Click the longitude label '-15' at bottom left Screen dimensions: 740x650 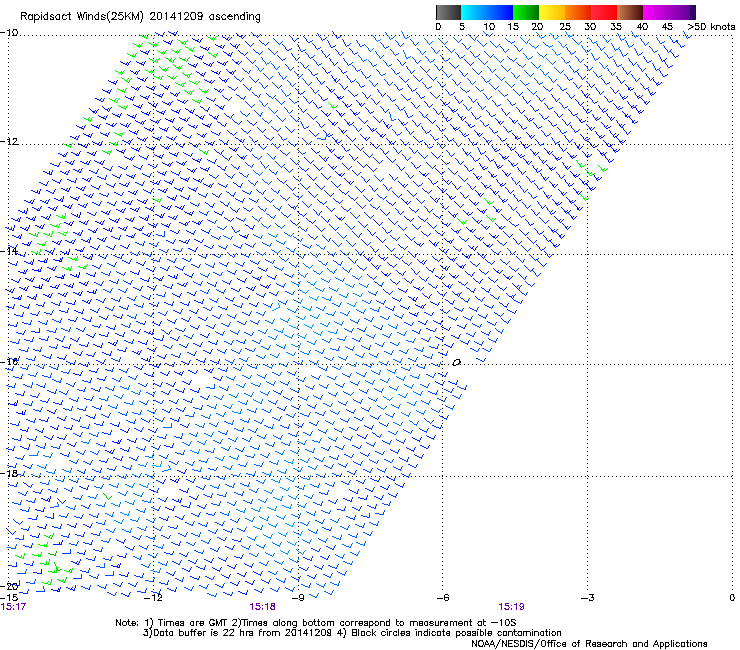click(x=9, y=597)
